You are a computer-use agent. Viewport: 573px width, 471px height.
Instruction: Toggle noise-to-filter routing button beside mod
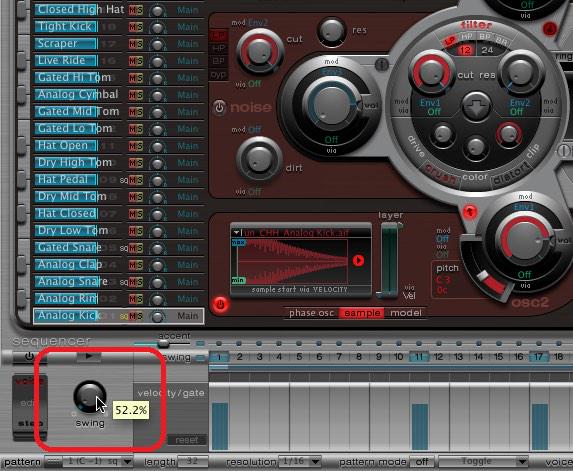382,64
